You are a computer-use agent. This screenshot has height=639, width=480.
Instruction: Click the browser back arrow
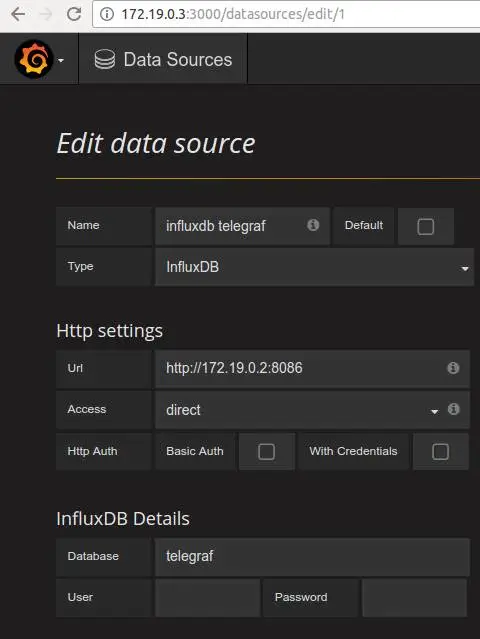click(18, 14)
